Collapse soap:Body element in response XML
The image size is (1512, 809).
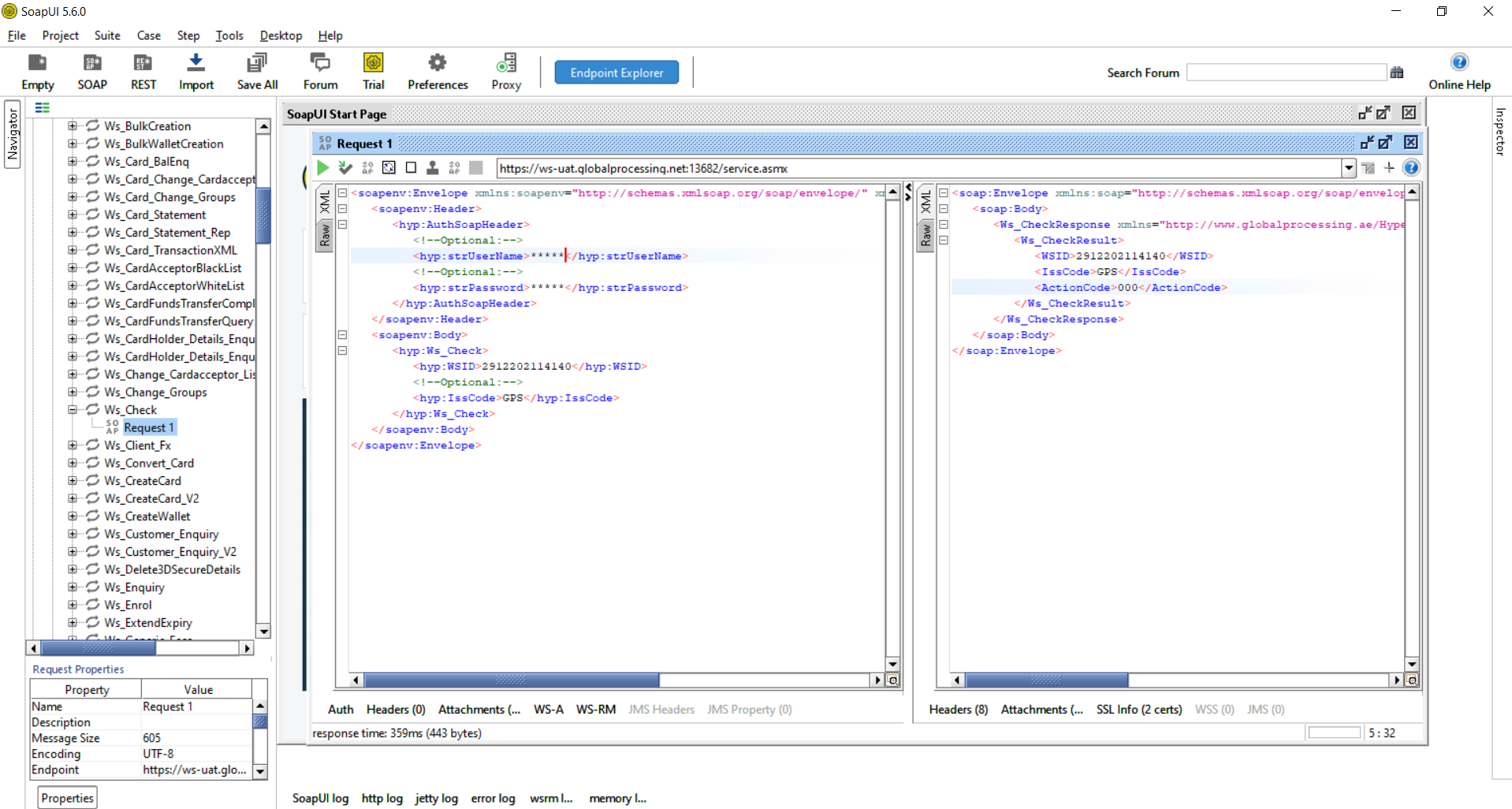944,209
